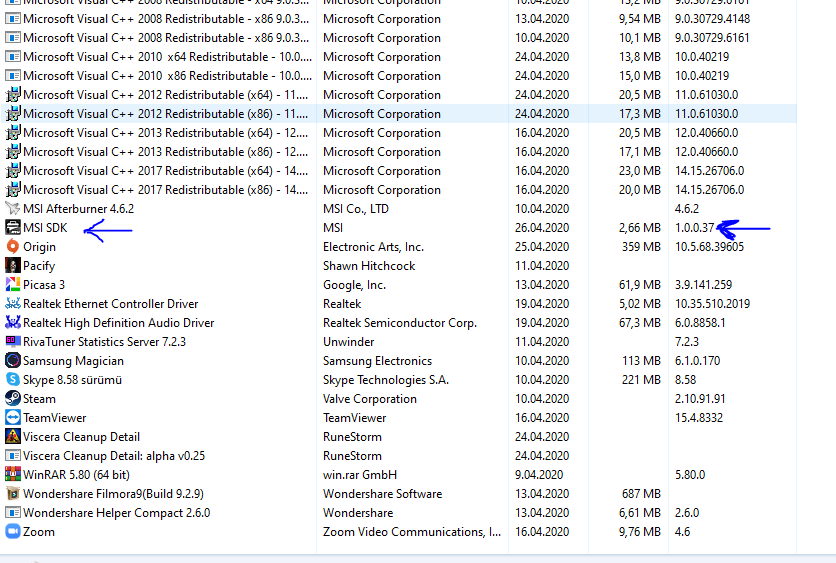Click install date 9.04.2020

pos(538,474)
